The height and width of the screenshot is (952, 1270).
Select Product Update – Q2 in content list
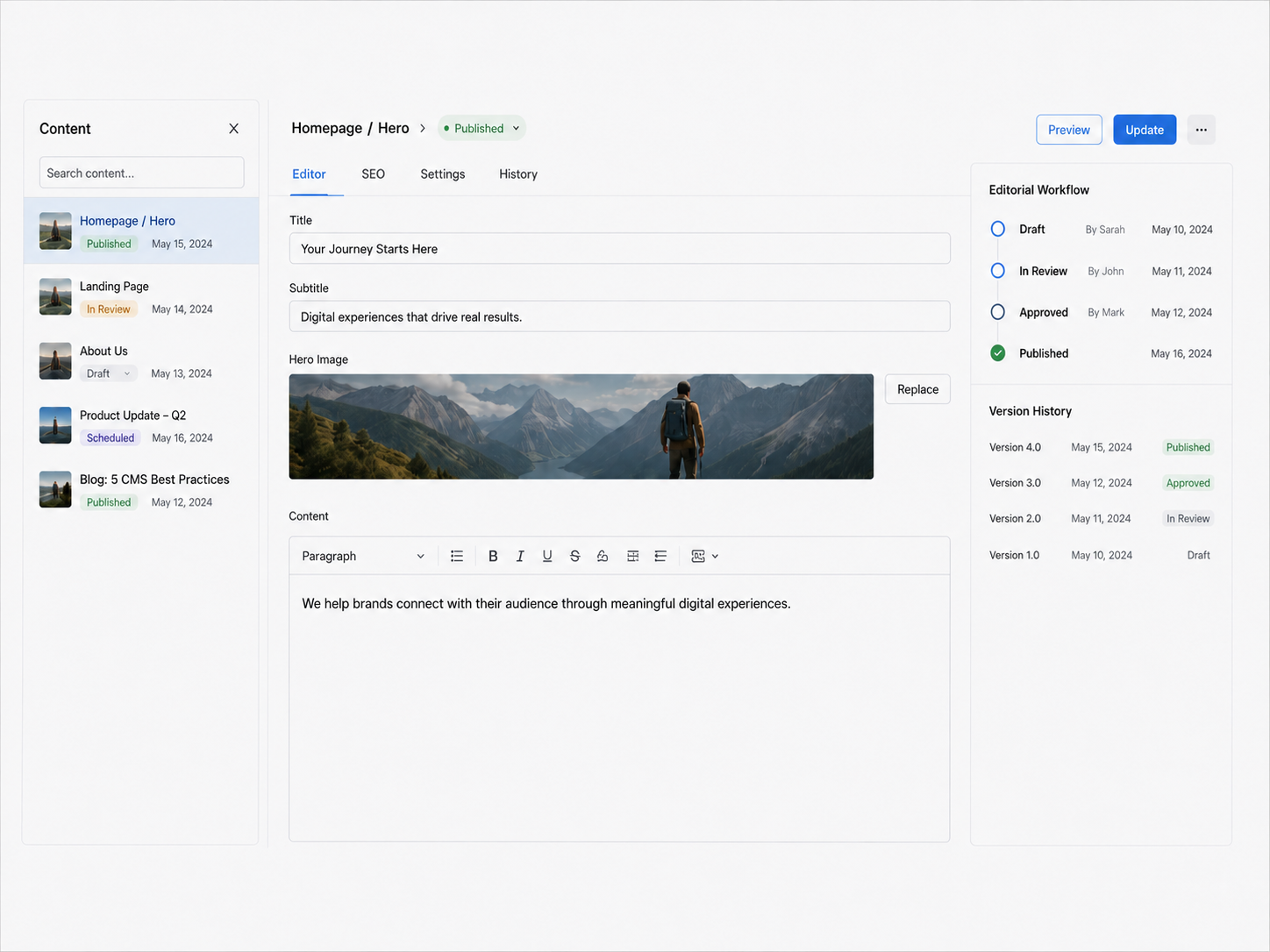pos(141,426)
